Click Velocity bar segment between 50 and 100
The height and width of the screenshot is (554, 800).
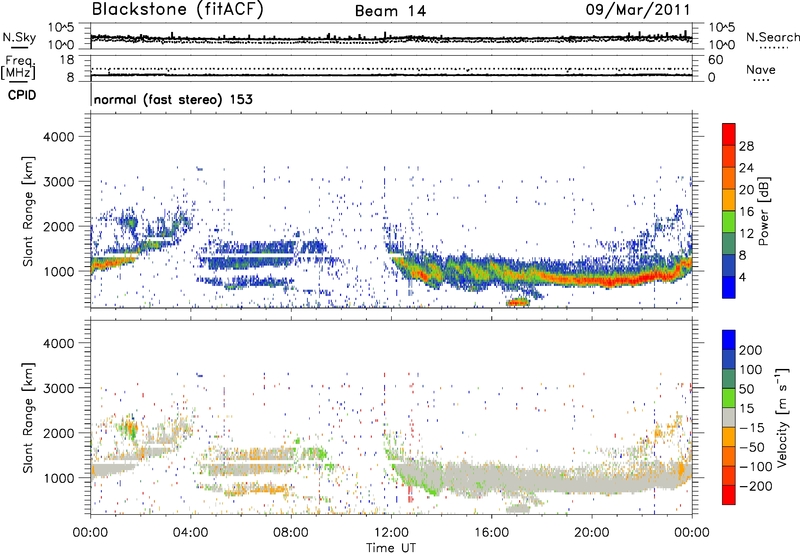pos(729,379)
